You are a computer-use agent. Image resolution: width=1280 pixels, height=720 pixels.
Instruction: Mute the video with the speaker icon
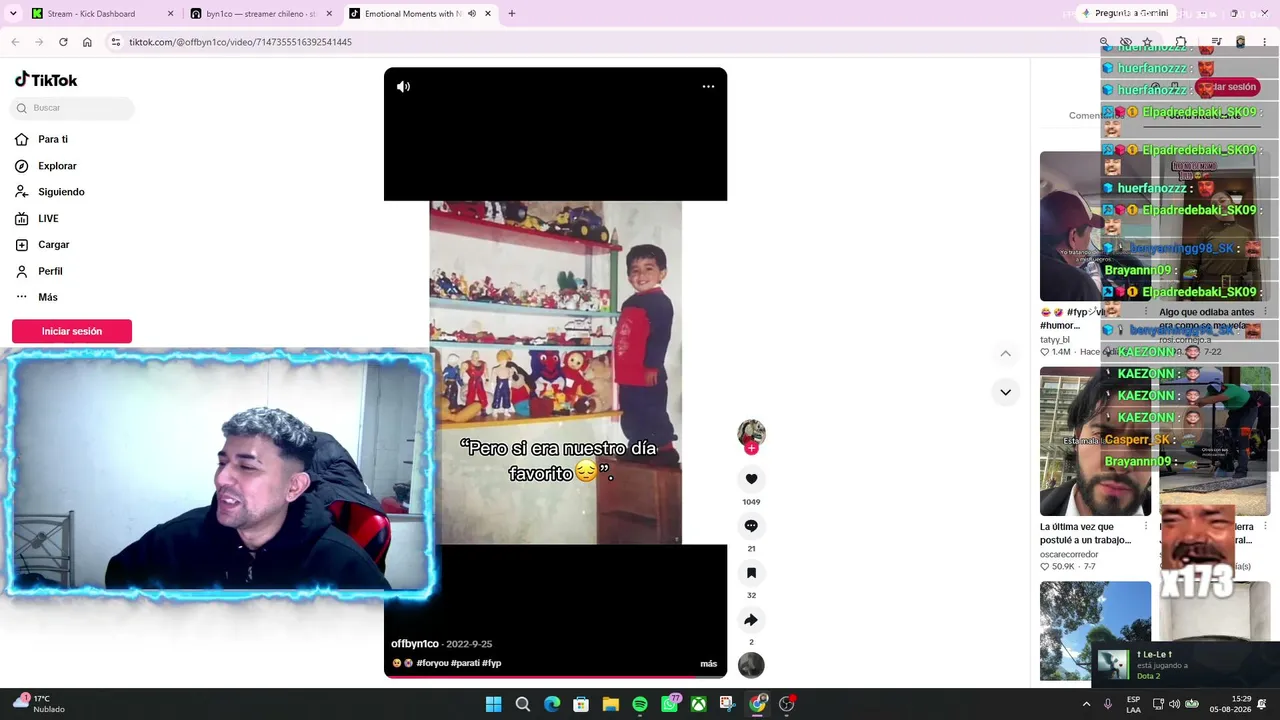pos(403,87)
